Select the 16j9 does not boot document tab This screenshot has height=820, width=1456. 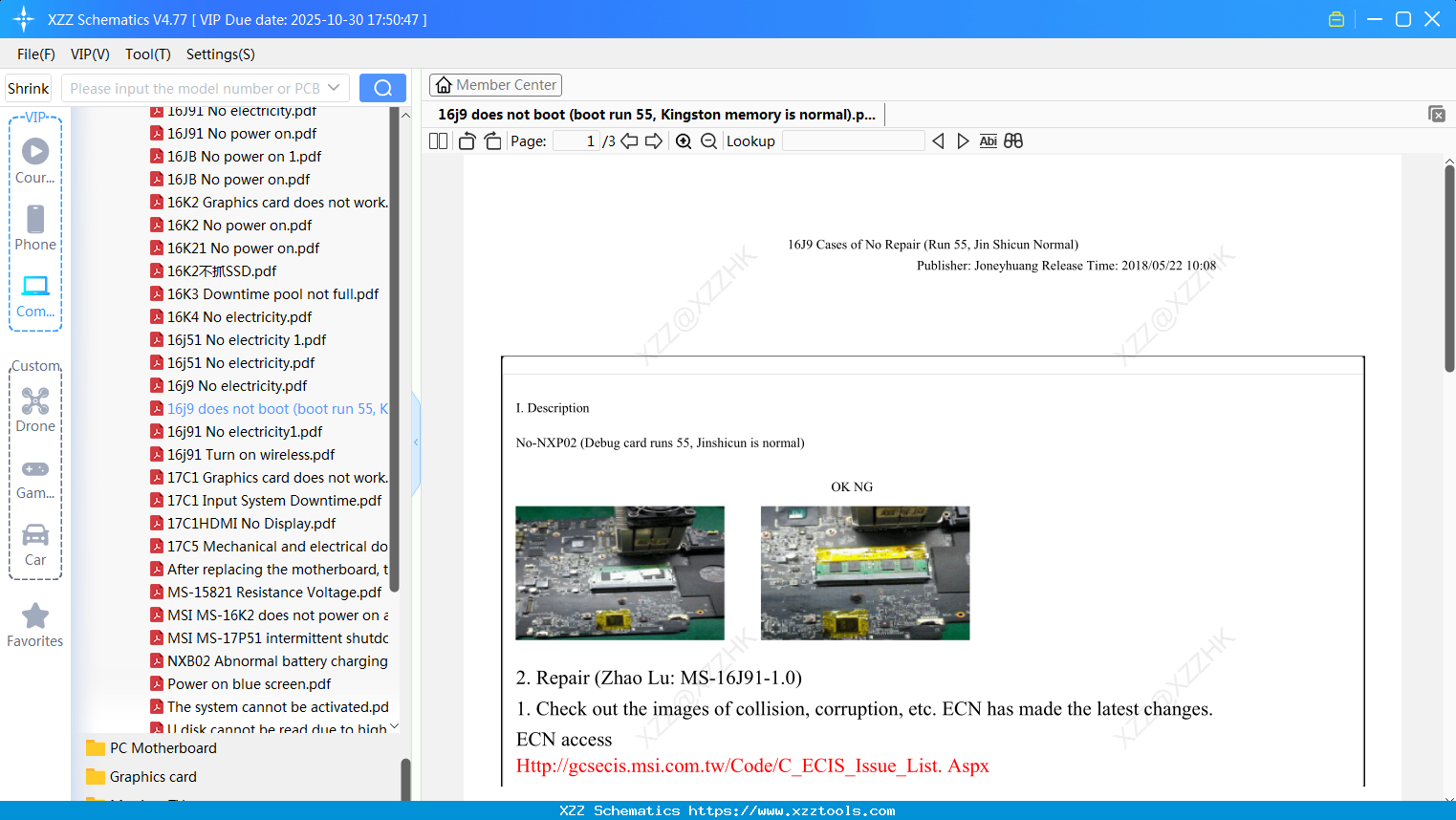[x=657, y=115]
